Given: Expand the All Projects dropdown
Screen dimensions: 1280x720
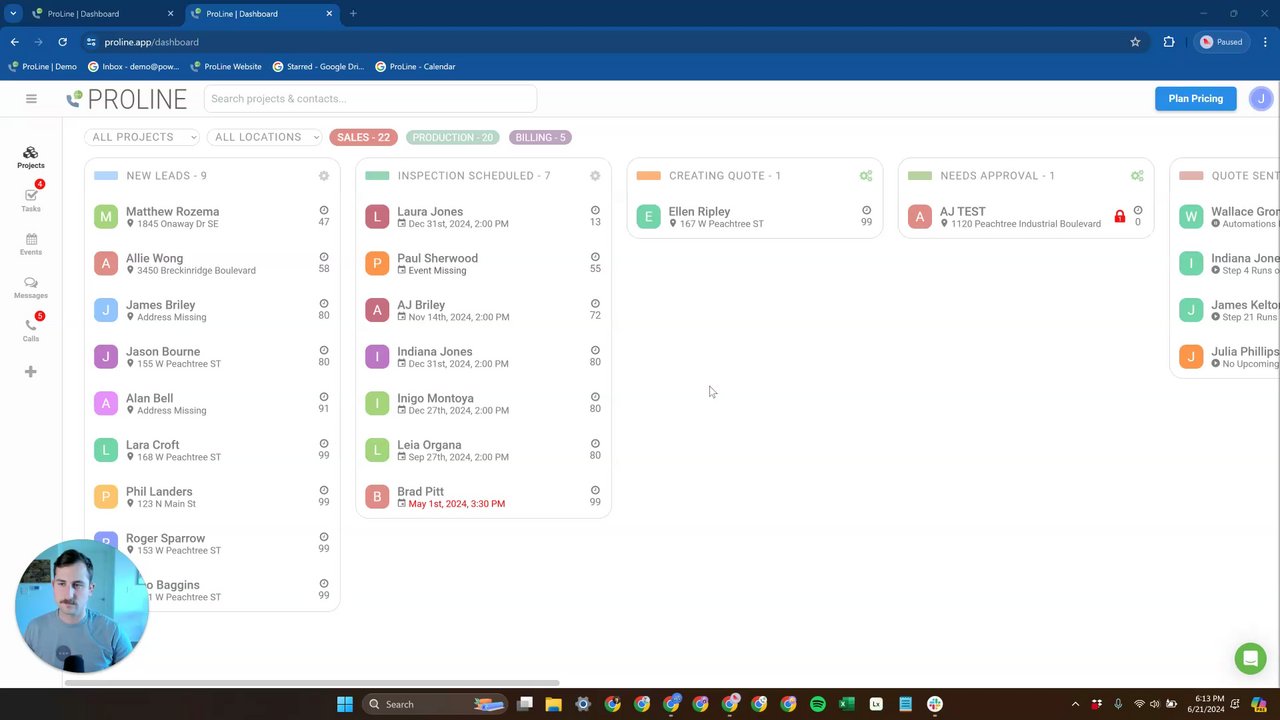Looking at the screenshot, I should (143, 137).
